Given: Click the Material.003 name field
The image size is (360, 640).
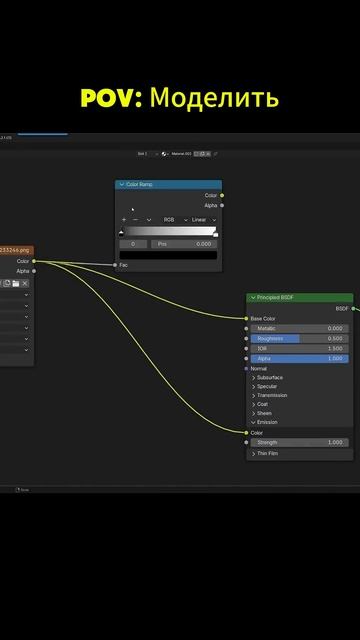Looking at the screenshot, I should [x=181, y=154].
